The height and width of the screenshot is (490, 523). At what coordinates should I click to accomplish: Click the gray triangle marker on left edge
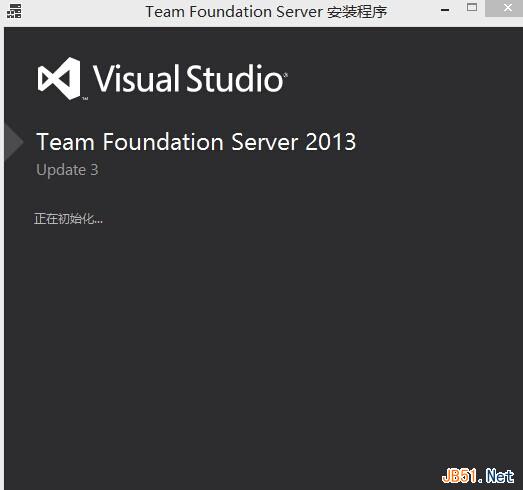(x=14, y=142)
